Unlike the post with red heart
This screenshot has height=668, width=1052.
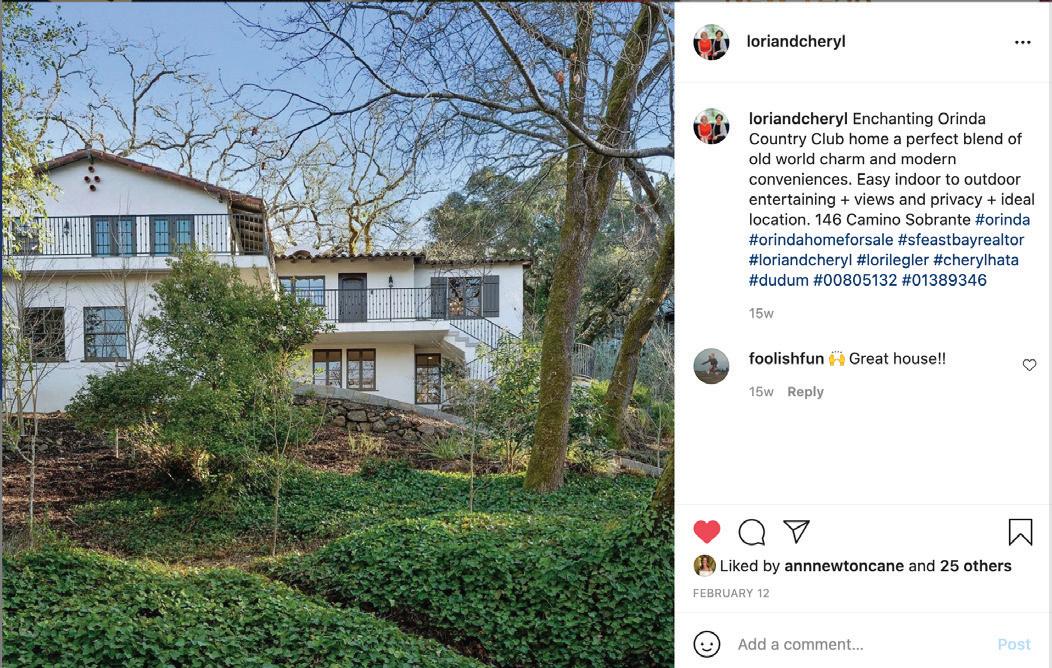(x=706, y=532)
